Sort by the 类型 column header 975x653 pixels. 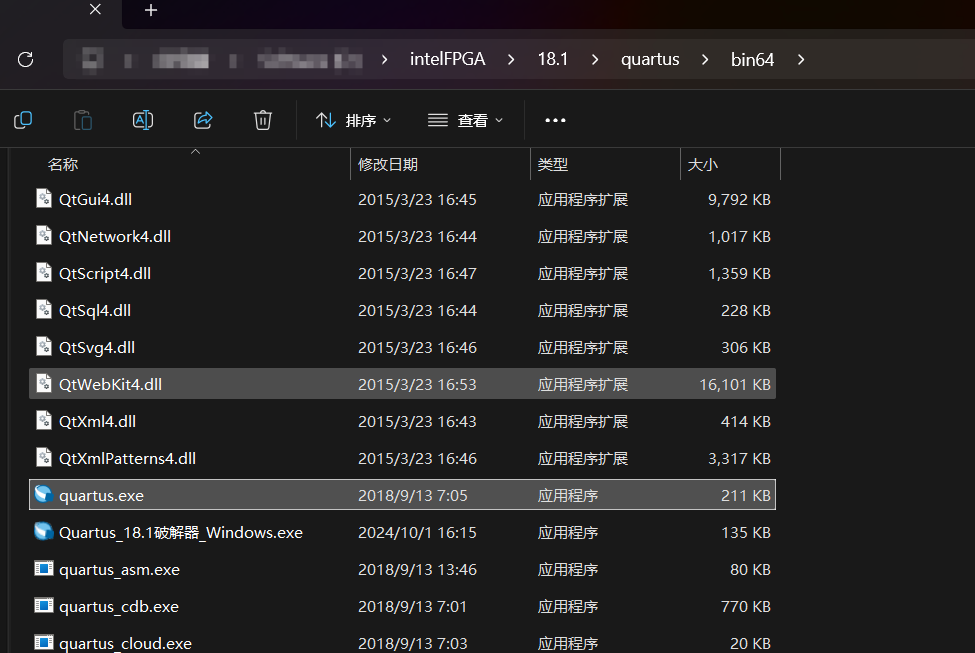click(552, 165)
